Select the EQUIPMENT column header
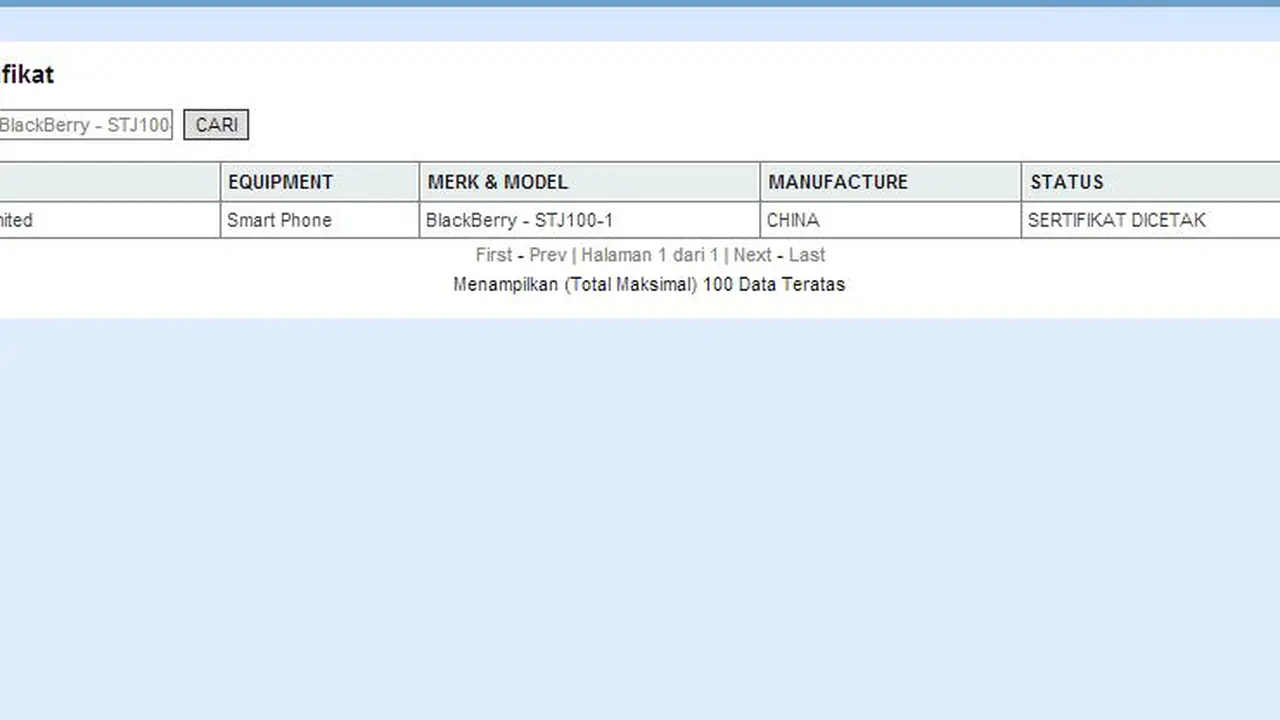This screenshot has width=1280, height=720. pyautogui.click(x=320, y=182)
